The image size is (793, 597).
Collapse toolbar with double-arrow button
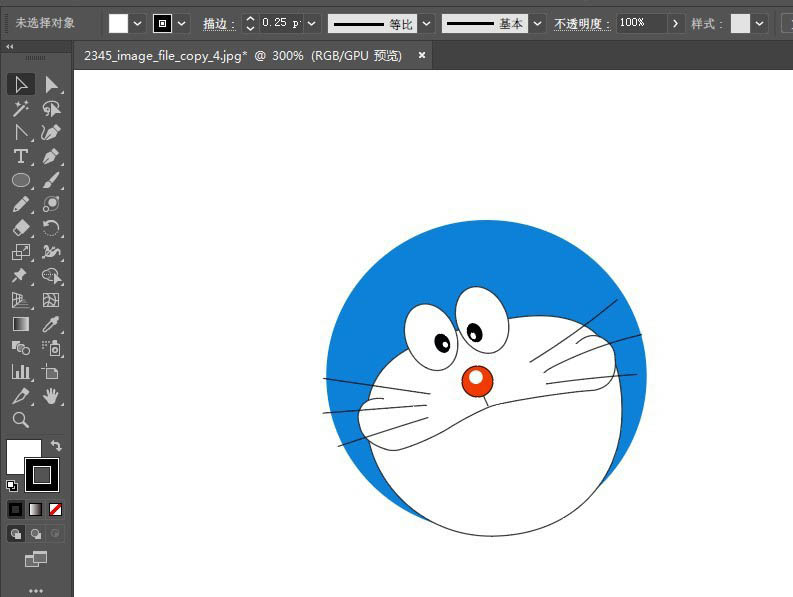10,47
